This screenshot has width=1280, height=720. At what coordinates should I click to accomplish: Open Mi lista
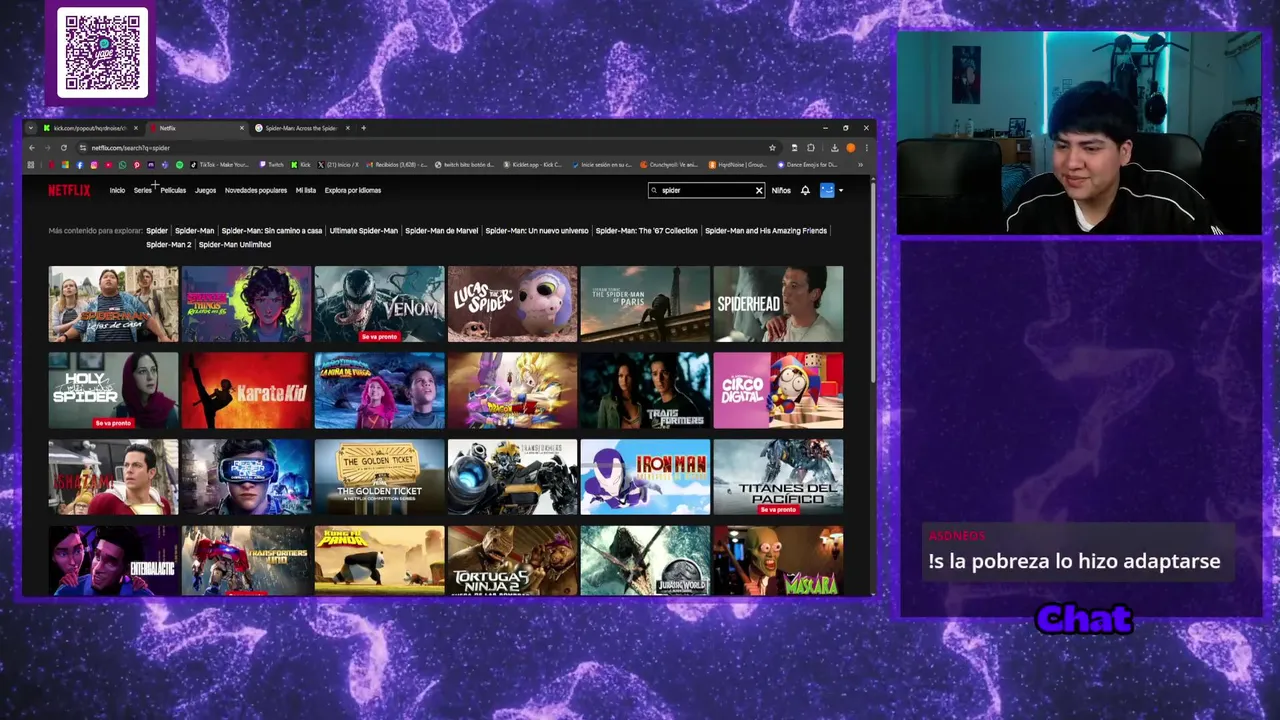pyautogui.click(x=306, y=190)
